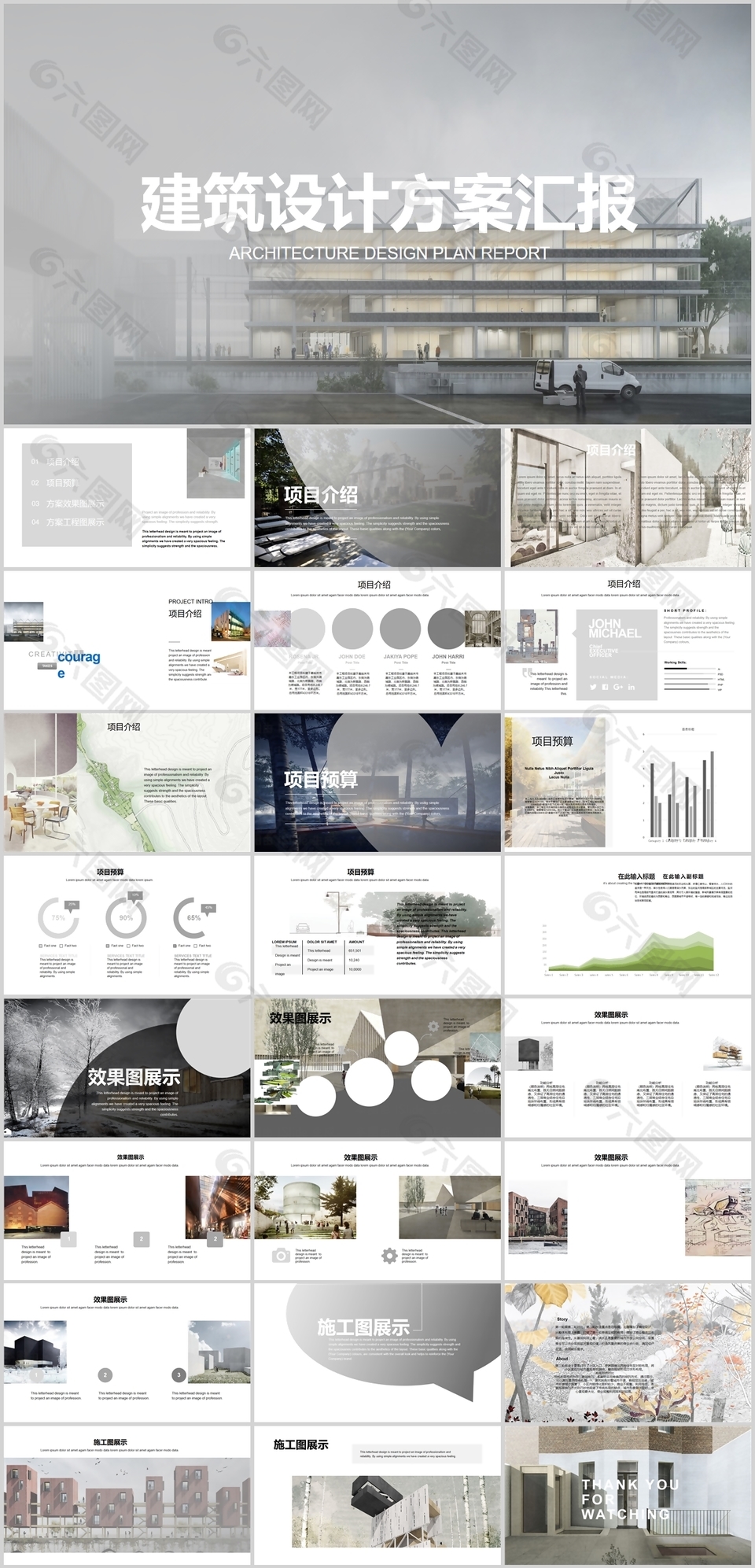The width and height of the screenshot is (755, 1568).
Task: Click the Twitter icon on John Michael slide
Action: 593,687
